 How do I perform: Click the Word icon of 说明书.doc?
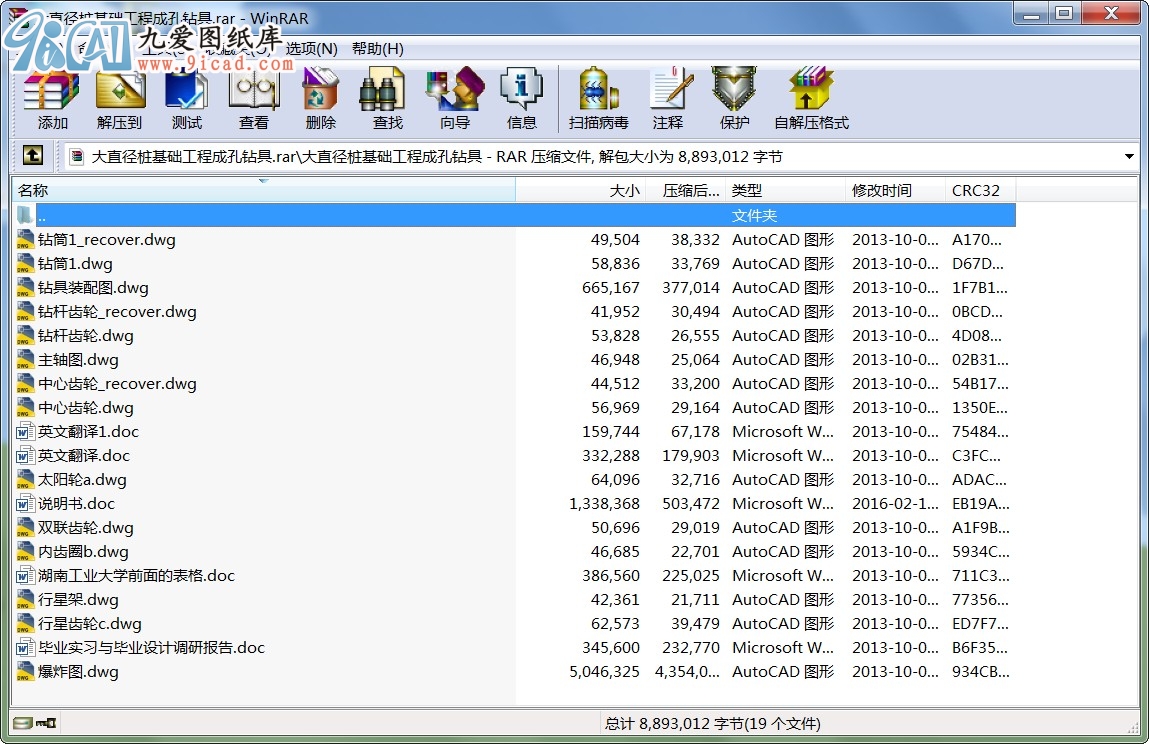pos(26,504)
